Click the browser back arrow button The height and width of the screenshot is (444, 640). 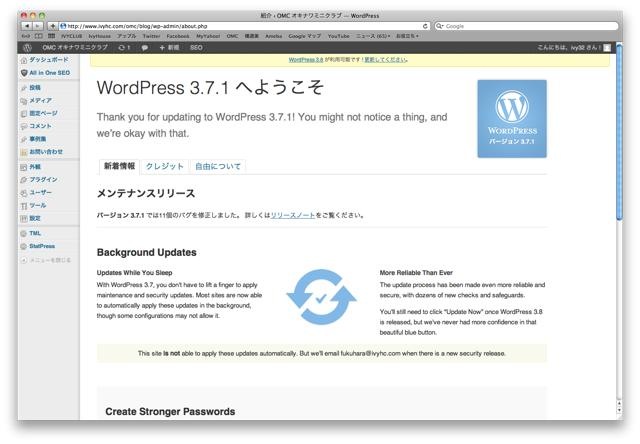(26, 25)
